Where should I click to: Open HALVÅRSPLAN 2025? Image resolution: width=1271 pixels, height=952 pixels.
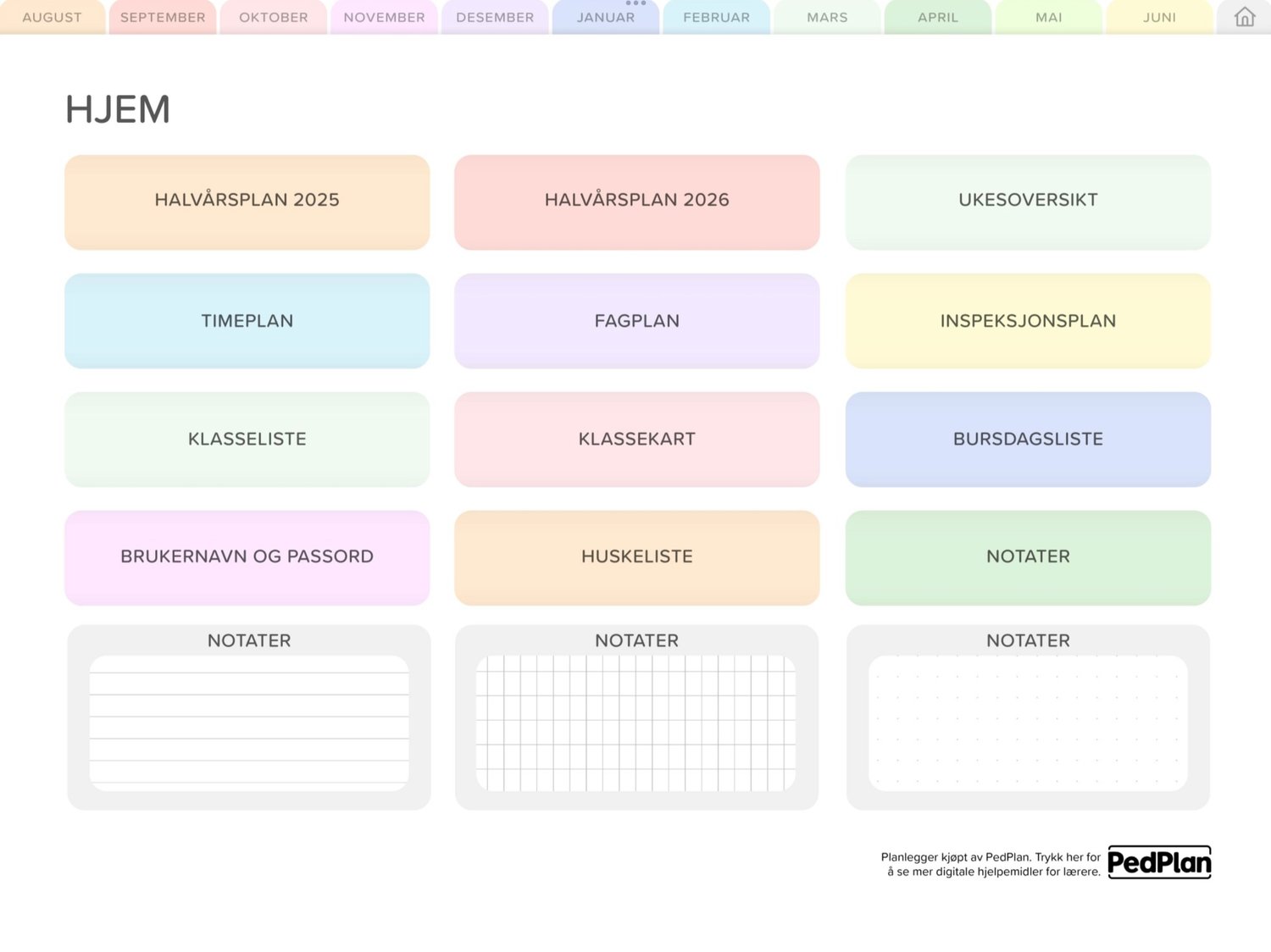247,202
